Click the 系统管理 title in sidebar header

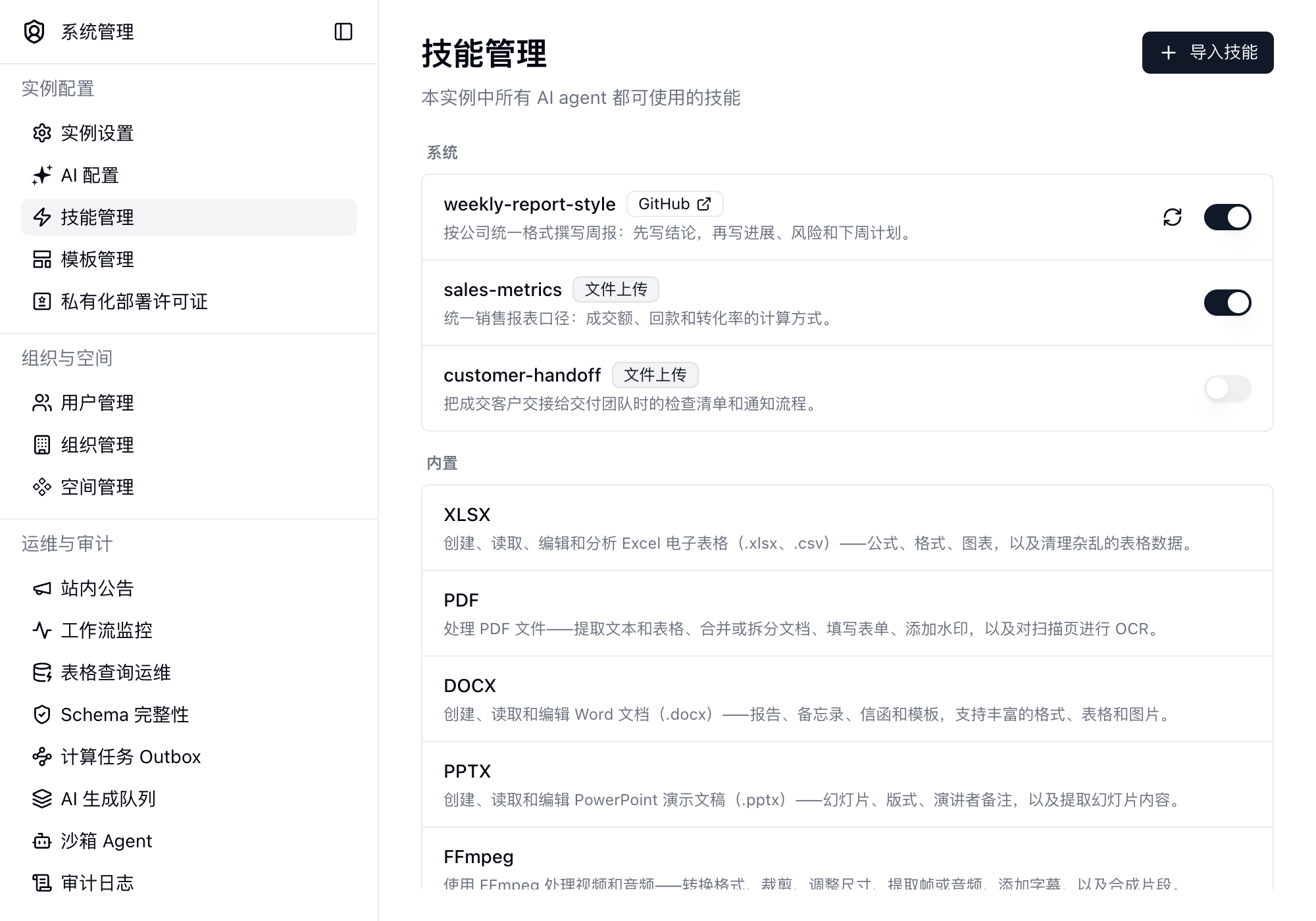click(97, 32)
